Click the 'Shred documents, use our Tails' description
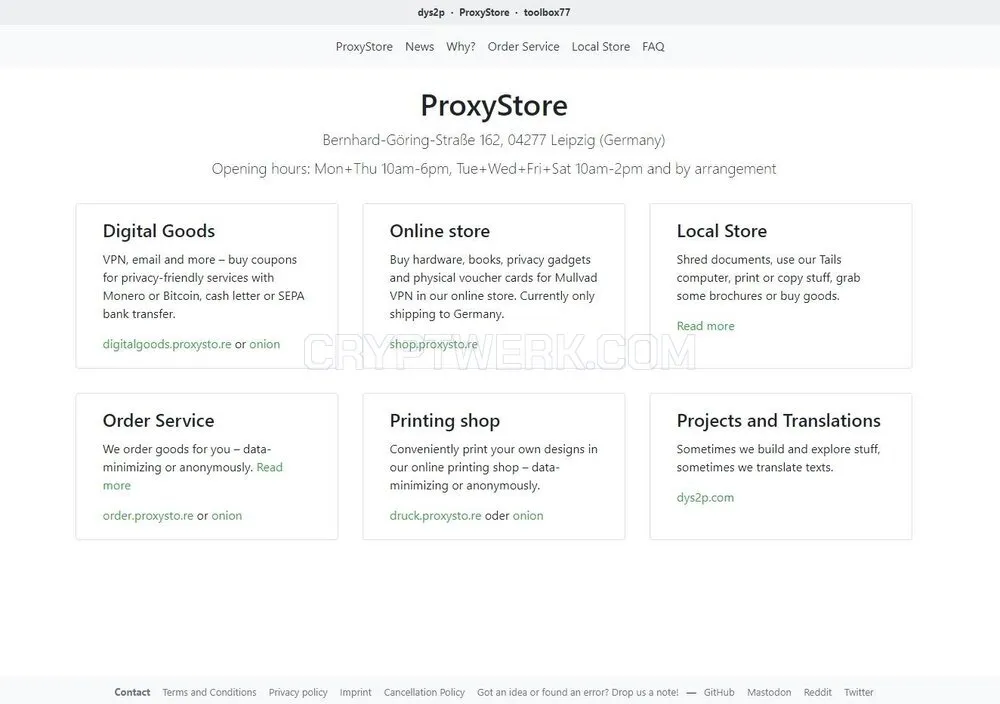Viewport: 1000px width, 704px height. point(768,278)
